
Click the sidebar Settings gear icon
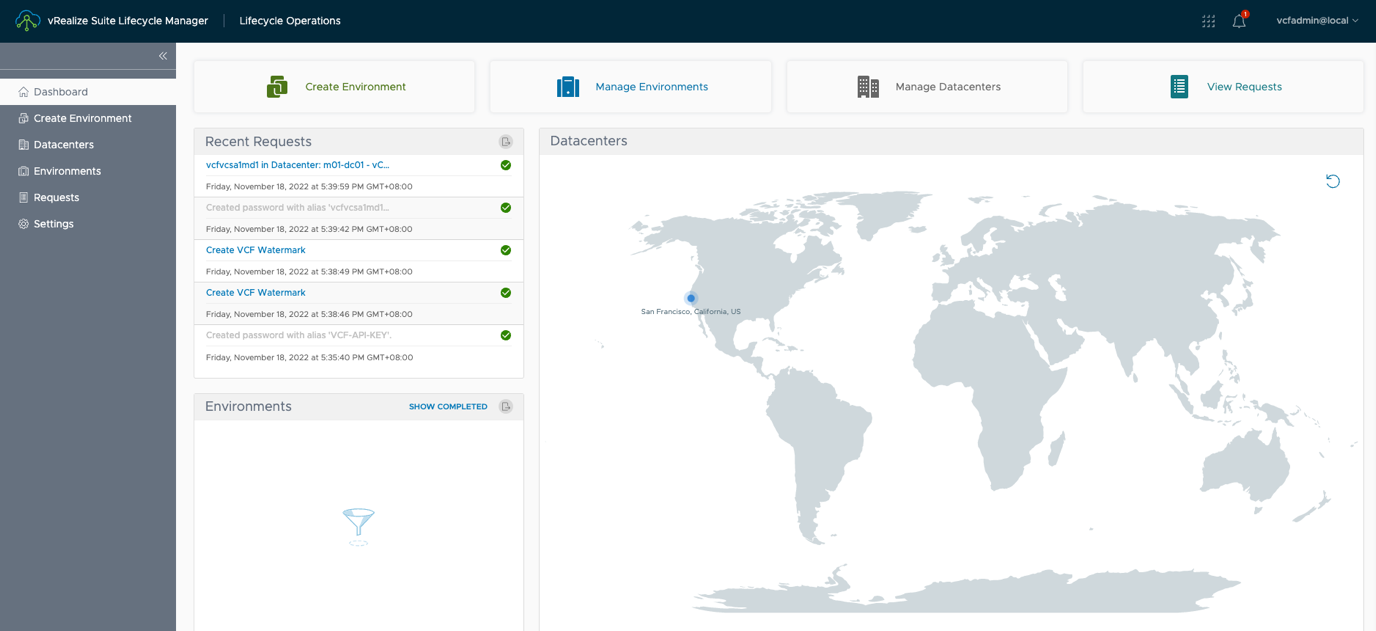[x=23, y=224]
